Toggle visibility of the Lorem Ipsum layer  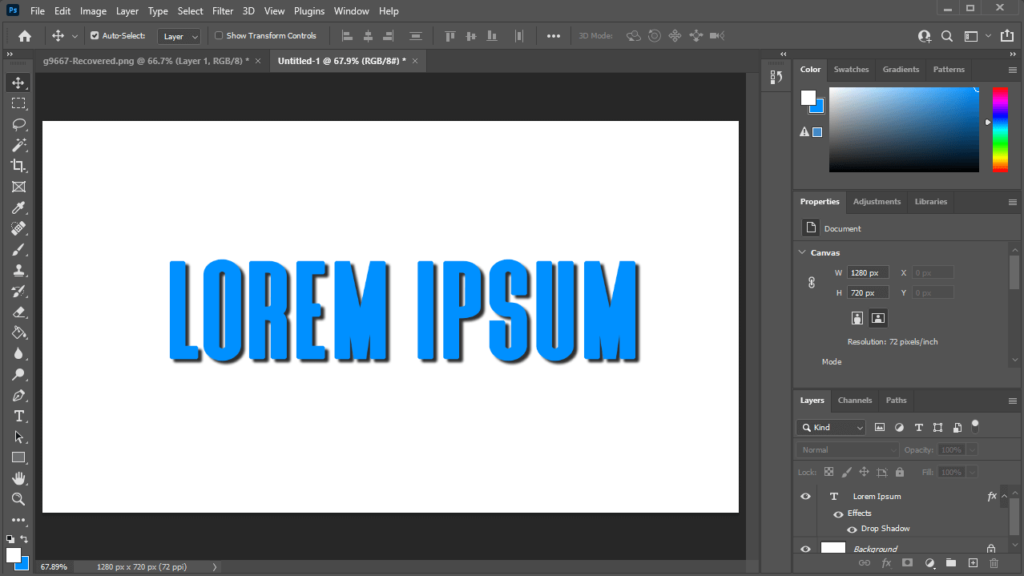(805, 496)
